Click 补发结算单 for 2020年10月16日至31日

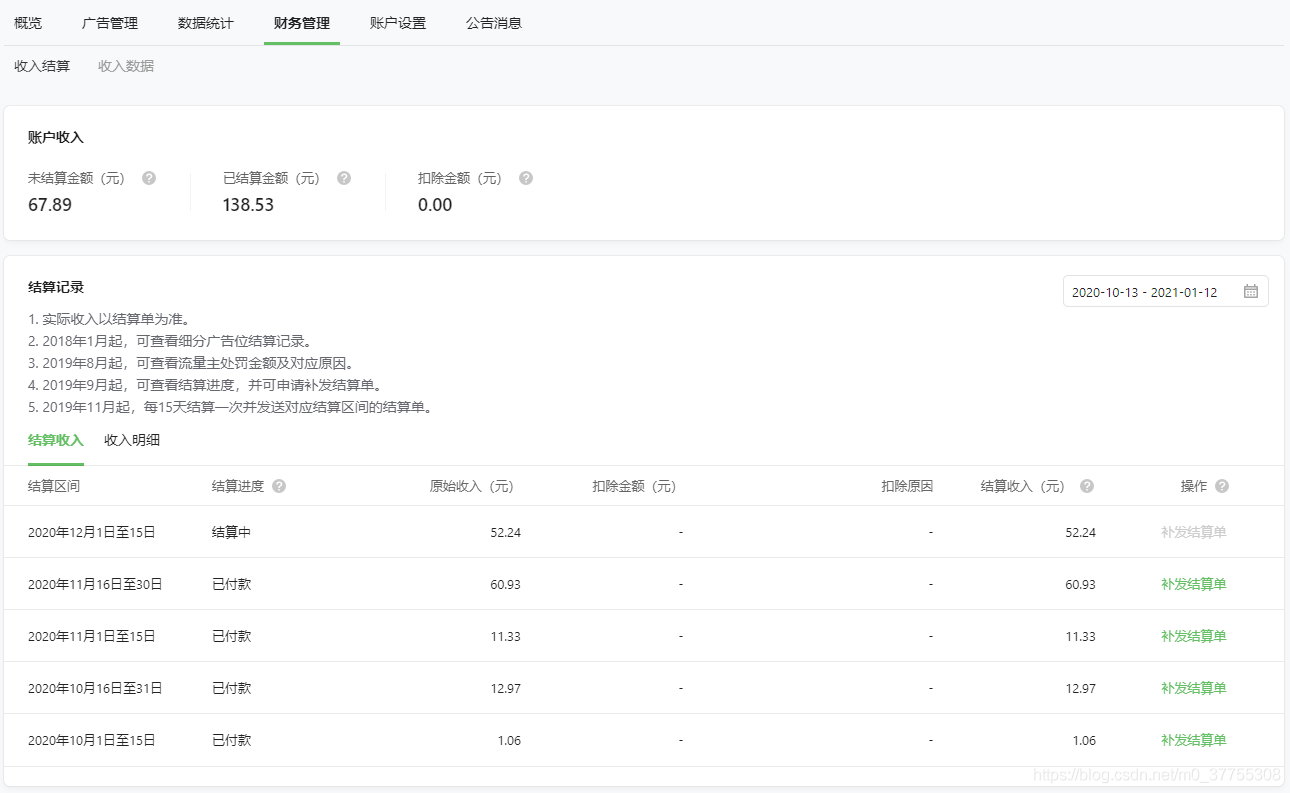(x=1192, y=688)
